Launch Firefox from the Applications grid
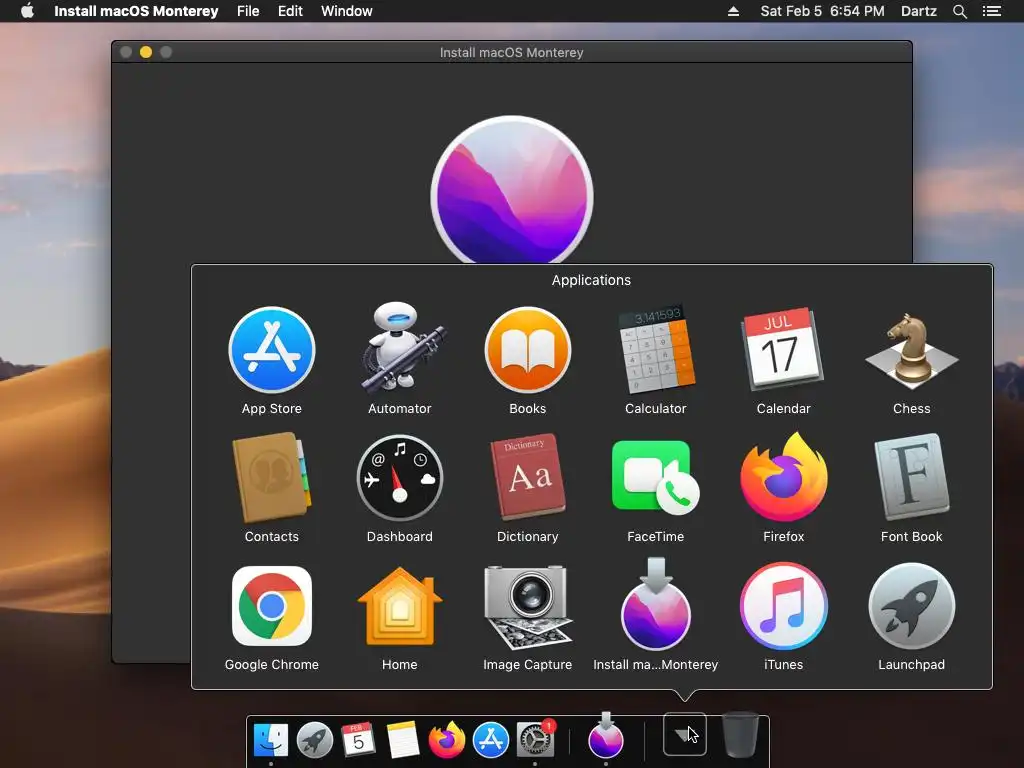 [784, 477]
